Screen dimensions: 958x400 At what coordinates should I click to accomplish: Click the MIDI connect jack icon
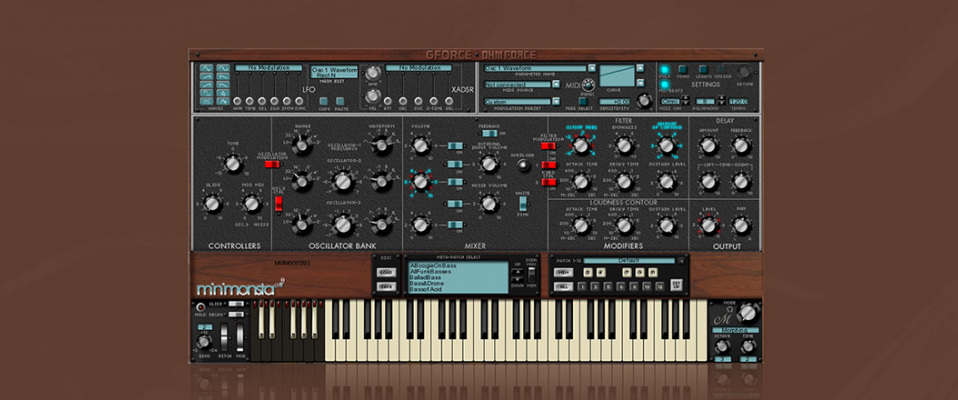click(x=589, y=85)
